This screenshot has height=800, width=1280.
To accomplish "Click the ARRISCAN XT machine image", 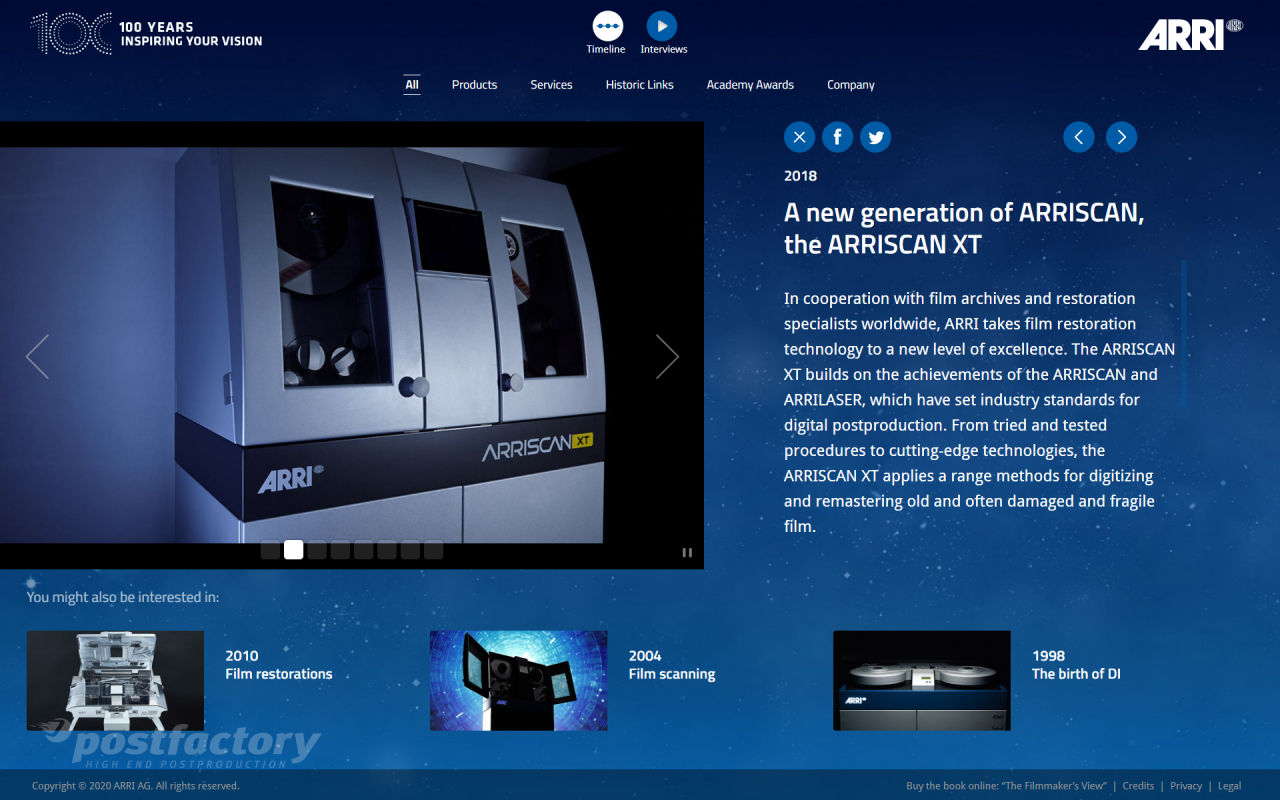I will pyautogui.click(x=352, y=345).
